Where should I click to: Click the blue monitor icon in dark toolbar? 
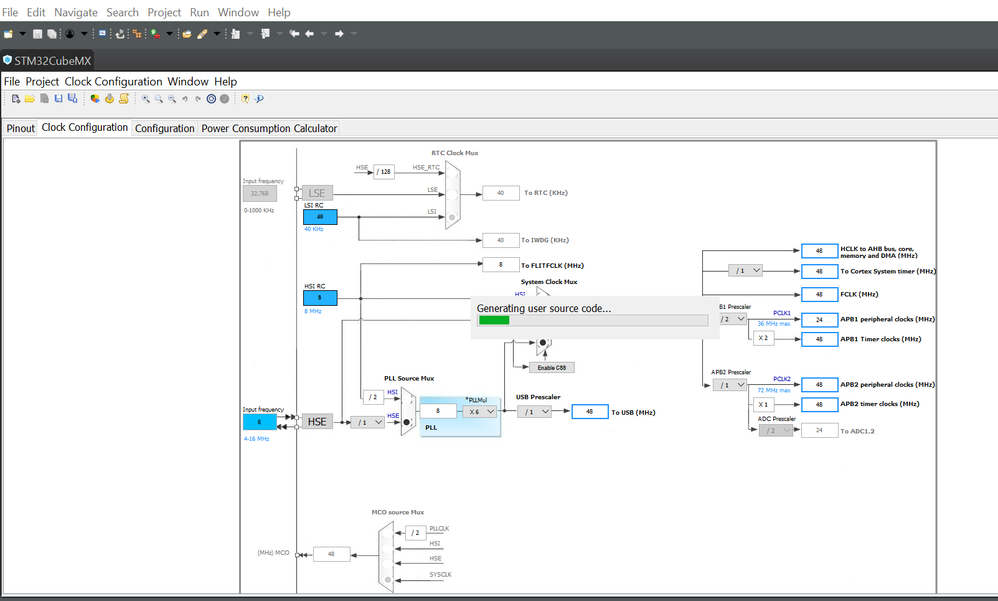click(102, 34)
